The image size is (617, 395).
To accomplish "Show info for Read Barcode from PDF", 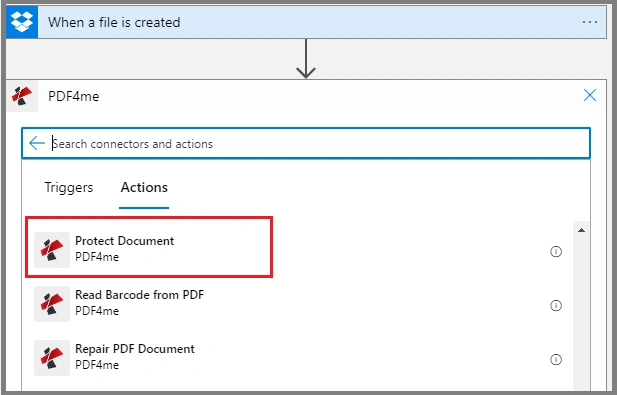I will 556,305.
